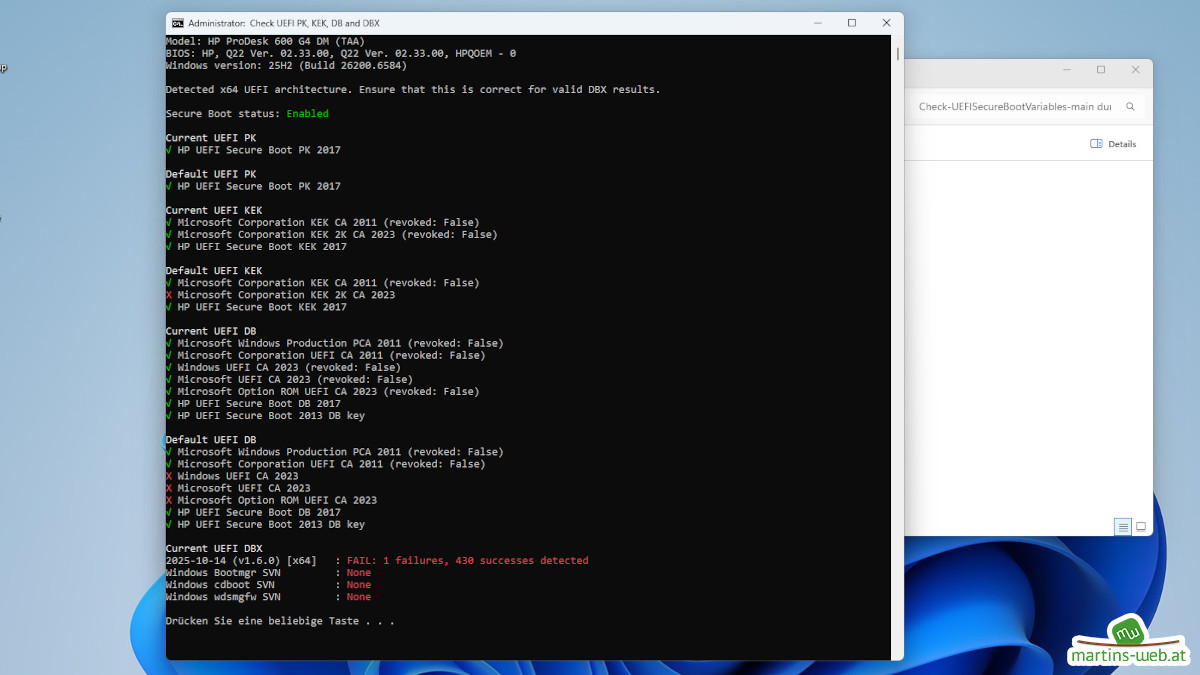The image size is (1200, 675).
Task: Click the 'HP UEFI Secure Boot PK 2017' line under Current UEFI PK
Action: (258, 150)
